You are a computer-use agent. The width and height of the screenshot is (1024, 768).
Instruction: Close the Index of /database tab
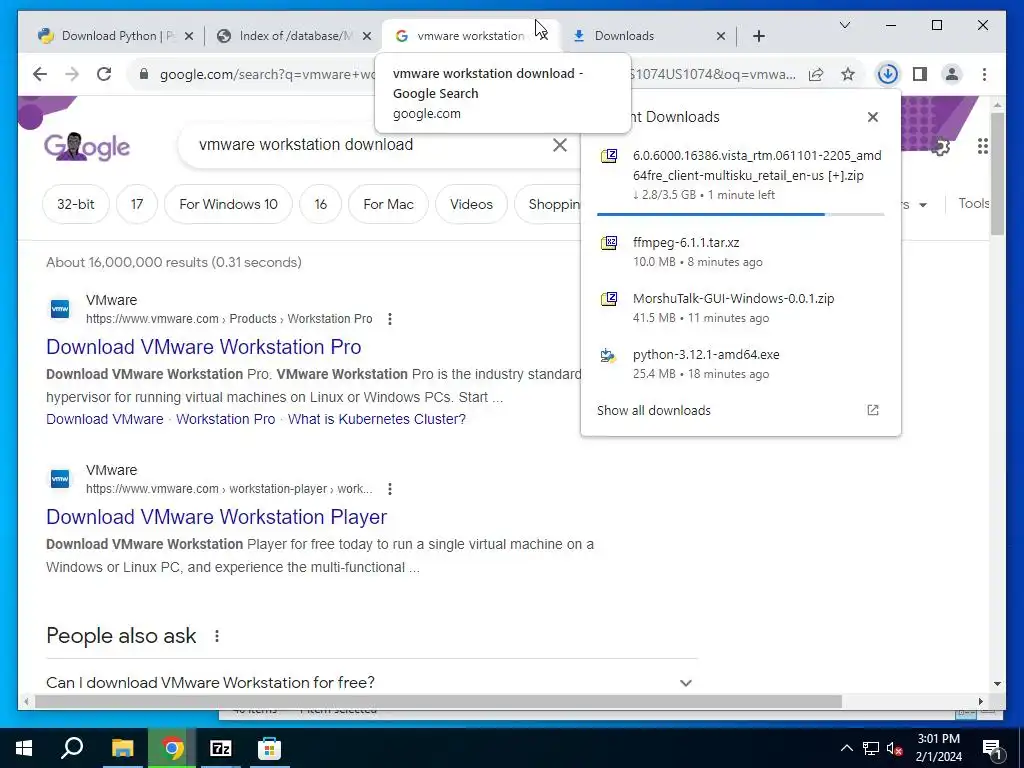[x=367, y=37]
